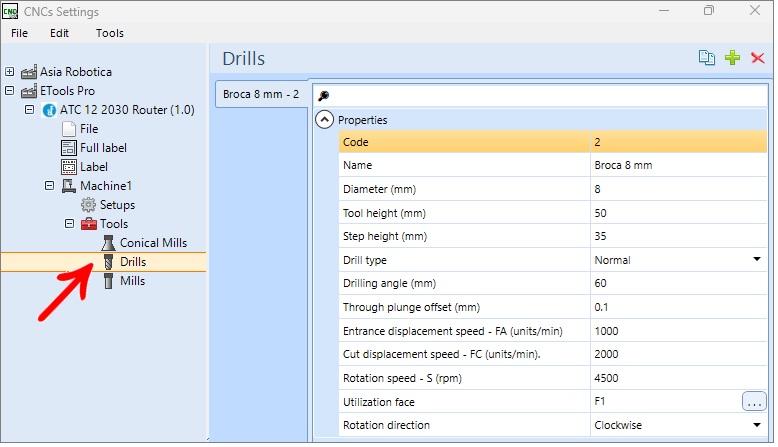Open the Tools menu in menu bar
Viewport: 778px width, 447px height.
click(x=110, y=33)
